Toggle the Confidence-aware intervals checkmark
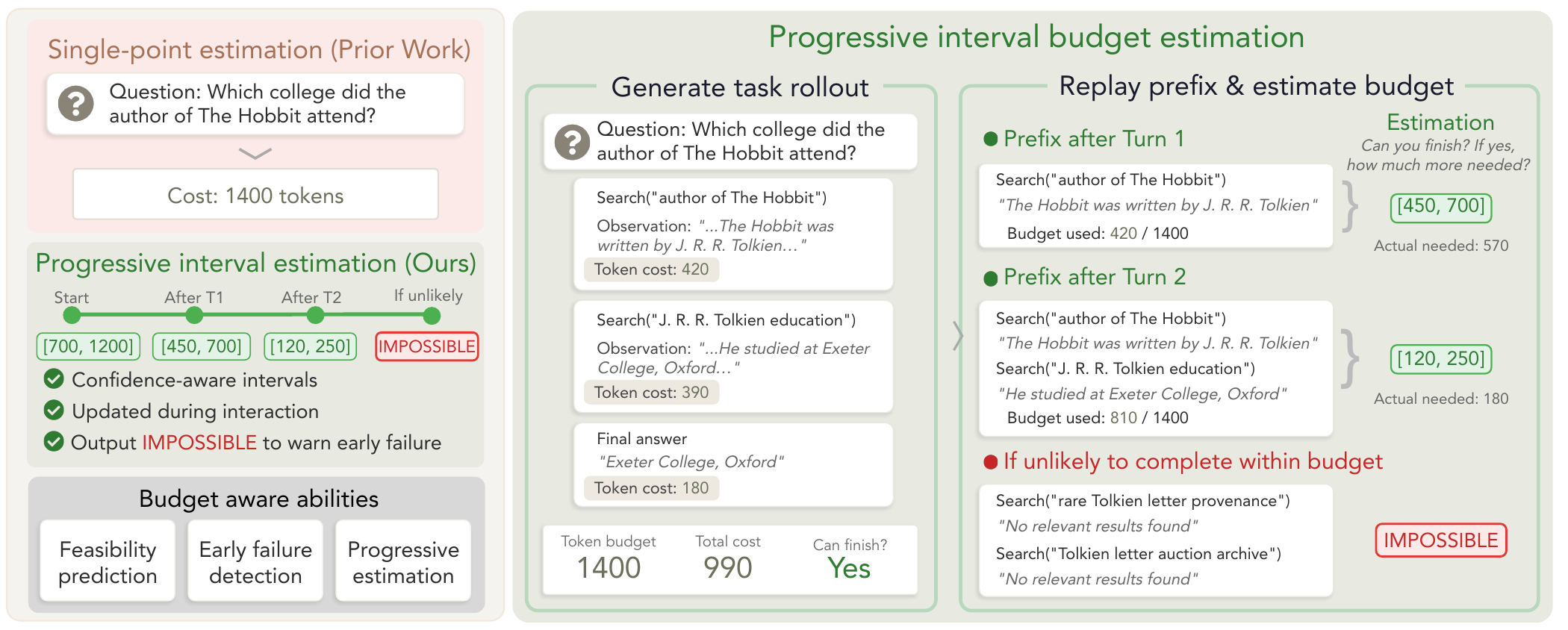Screen dimensions: 1568x630 tap(54, 379)
